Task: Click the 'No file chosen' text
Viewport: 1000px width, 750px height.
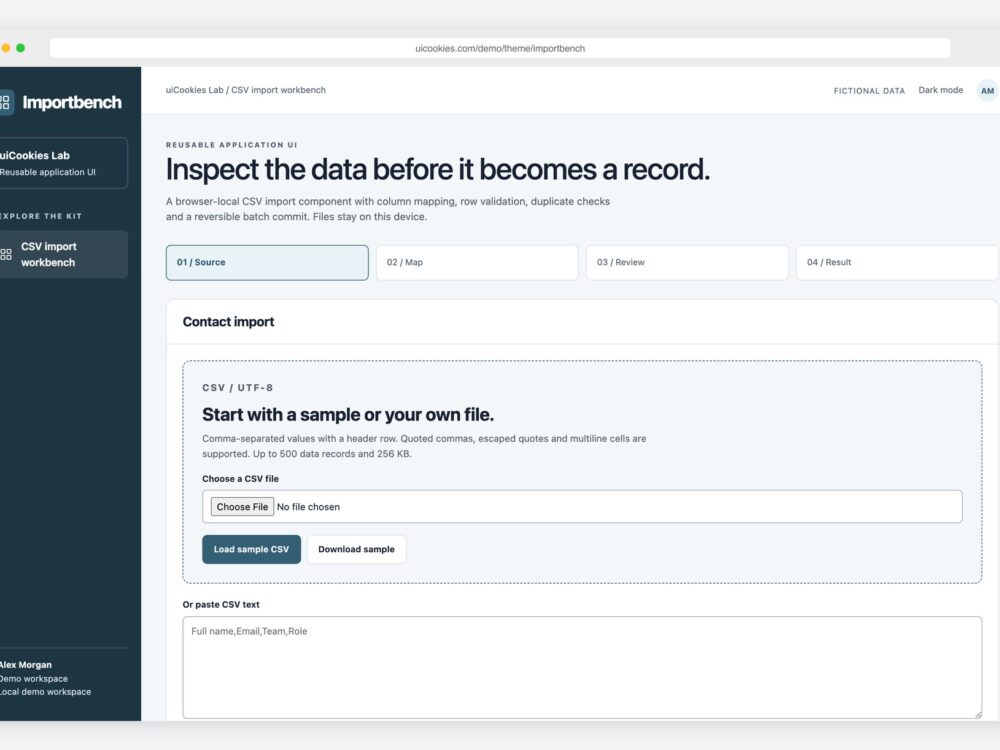Action: [x=309, y=506]
